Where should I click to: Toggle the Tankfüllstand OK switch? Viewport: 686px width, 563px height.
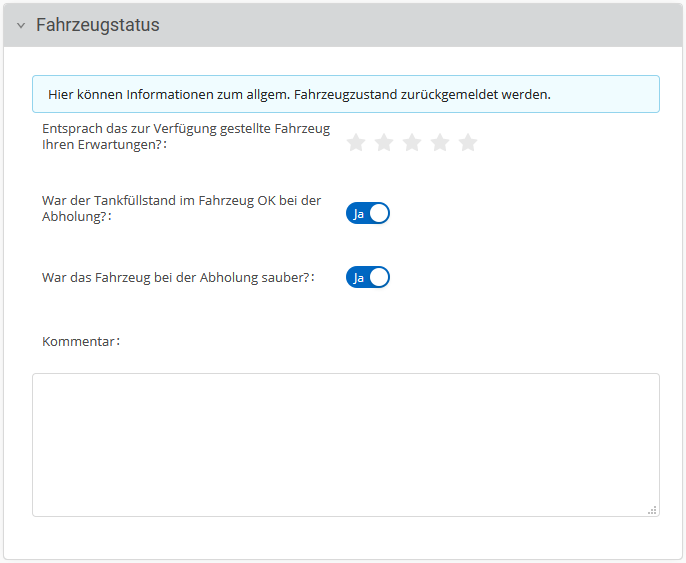pos(367,213)
